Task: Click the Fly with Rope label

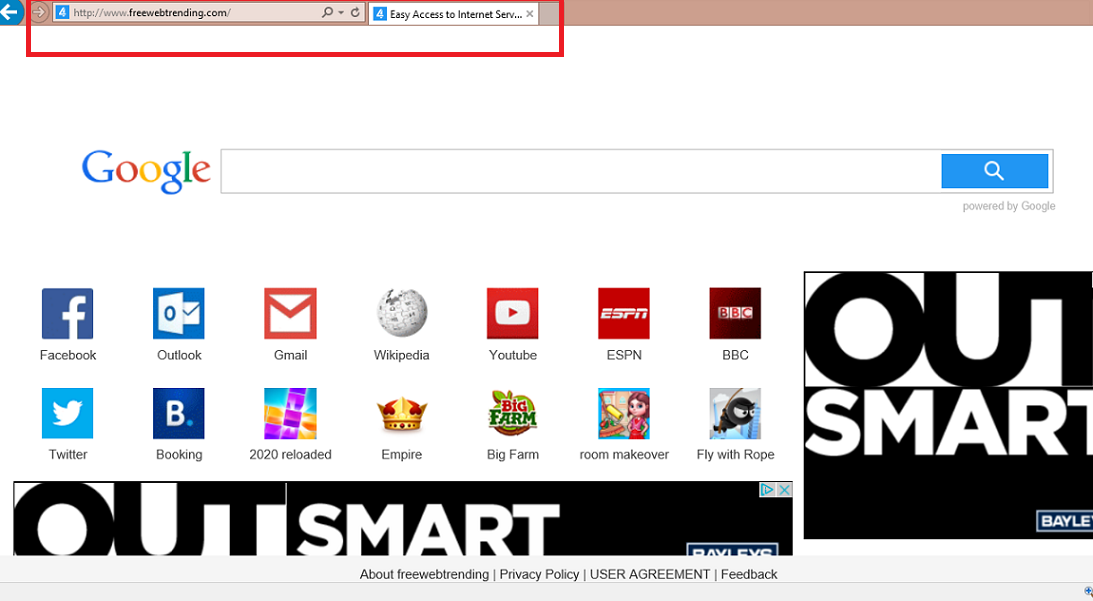Action: (735, 455)
